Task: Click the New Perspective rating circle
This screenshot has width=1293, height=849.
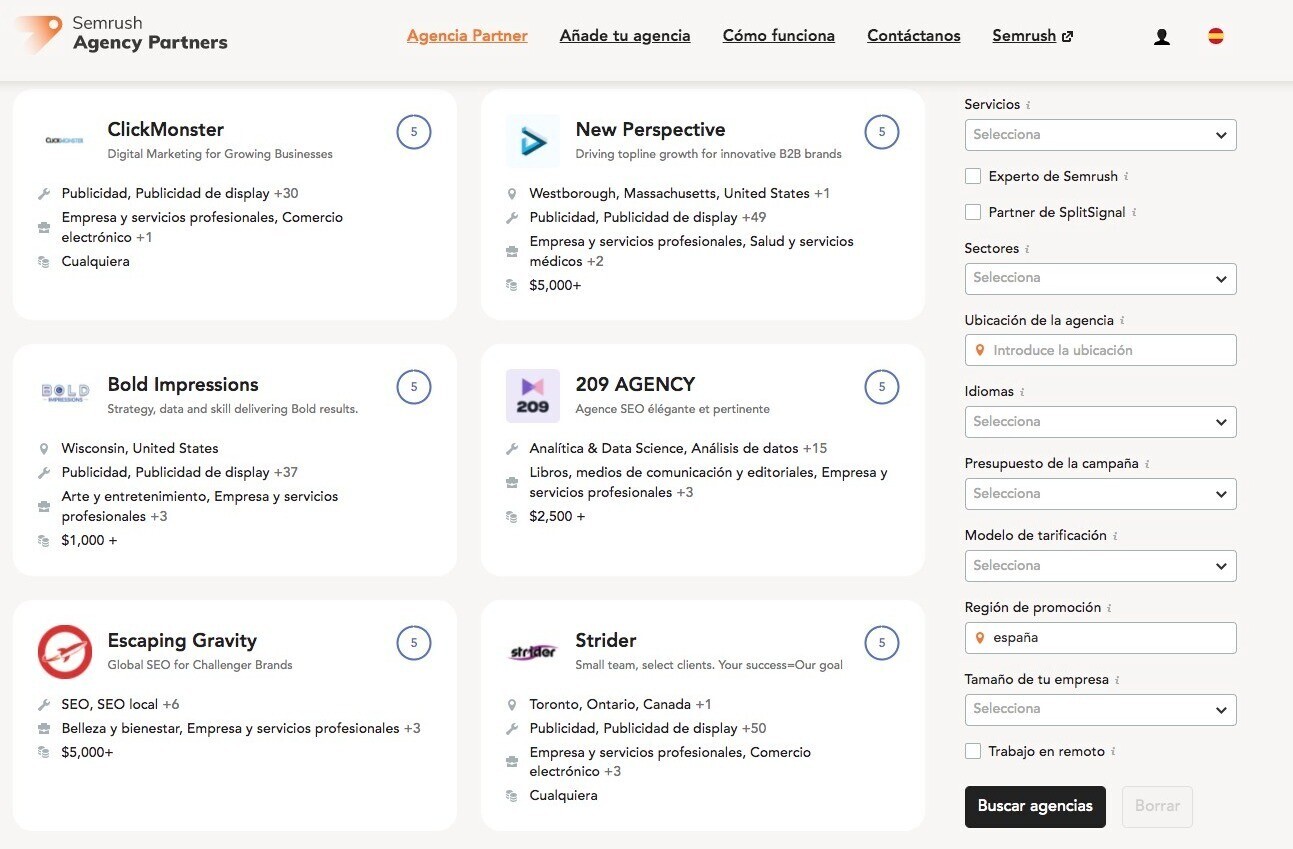Action: coord(882,132)
